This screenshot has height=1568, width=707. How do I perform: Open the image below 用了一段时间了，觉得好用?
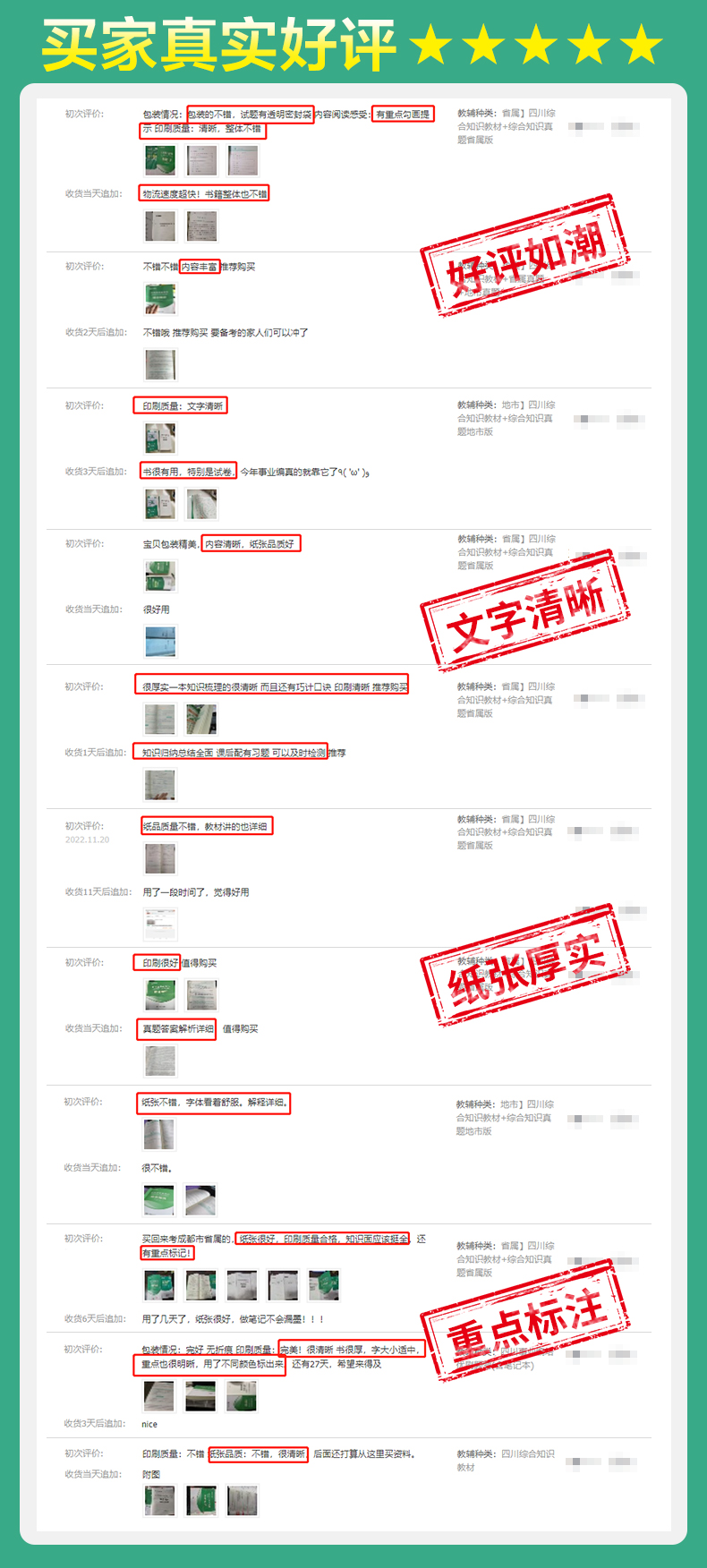(x=160, y=924)
